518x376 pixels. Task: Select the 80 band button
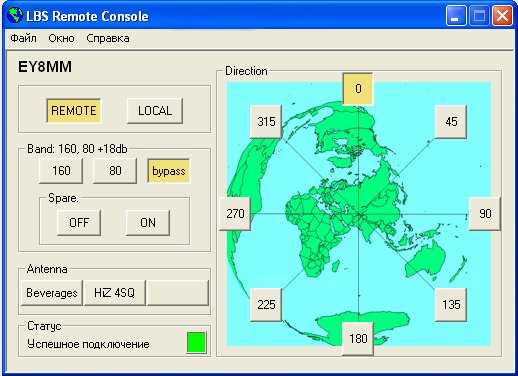click(x=115, y=171)
